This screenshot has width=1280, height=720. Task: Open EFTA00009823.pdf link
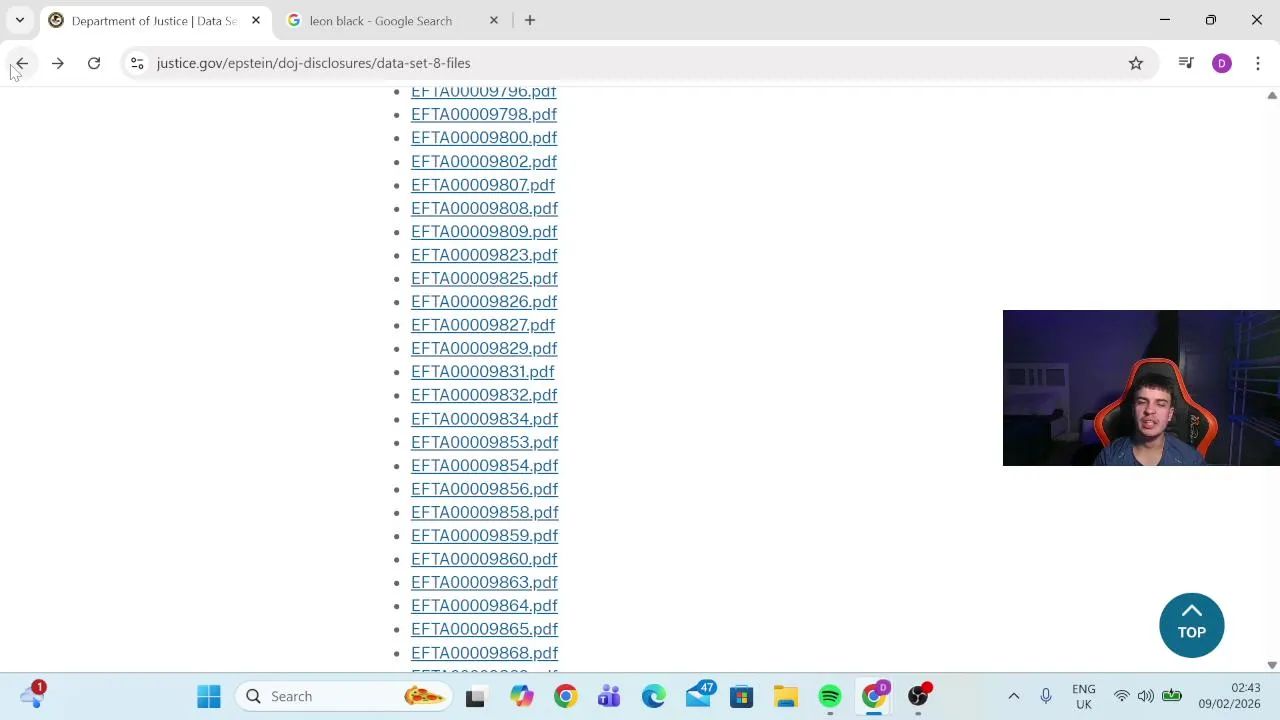484,255
